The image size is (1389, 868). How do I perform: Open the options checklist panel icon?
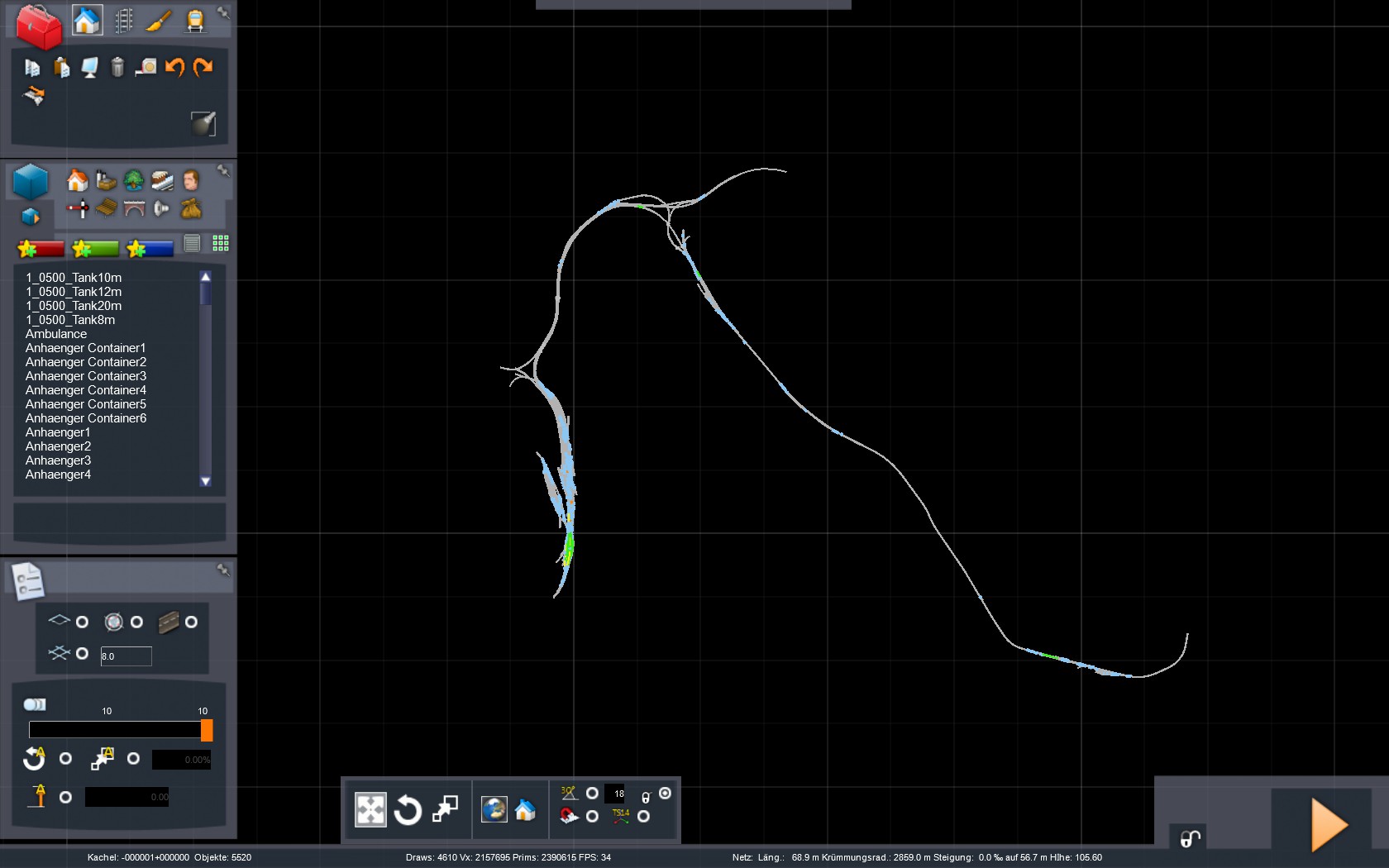(x=28, y=580)
